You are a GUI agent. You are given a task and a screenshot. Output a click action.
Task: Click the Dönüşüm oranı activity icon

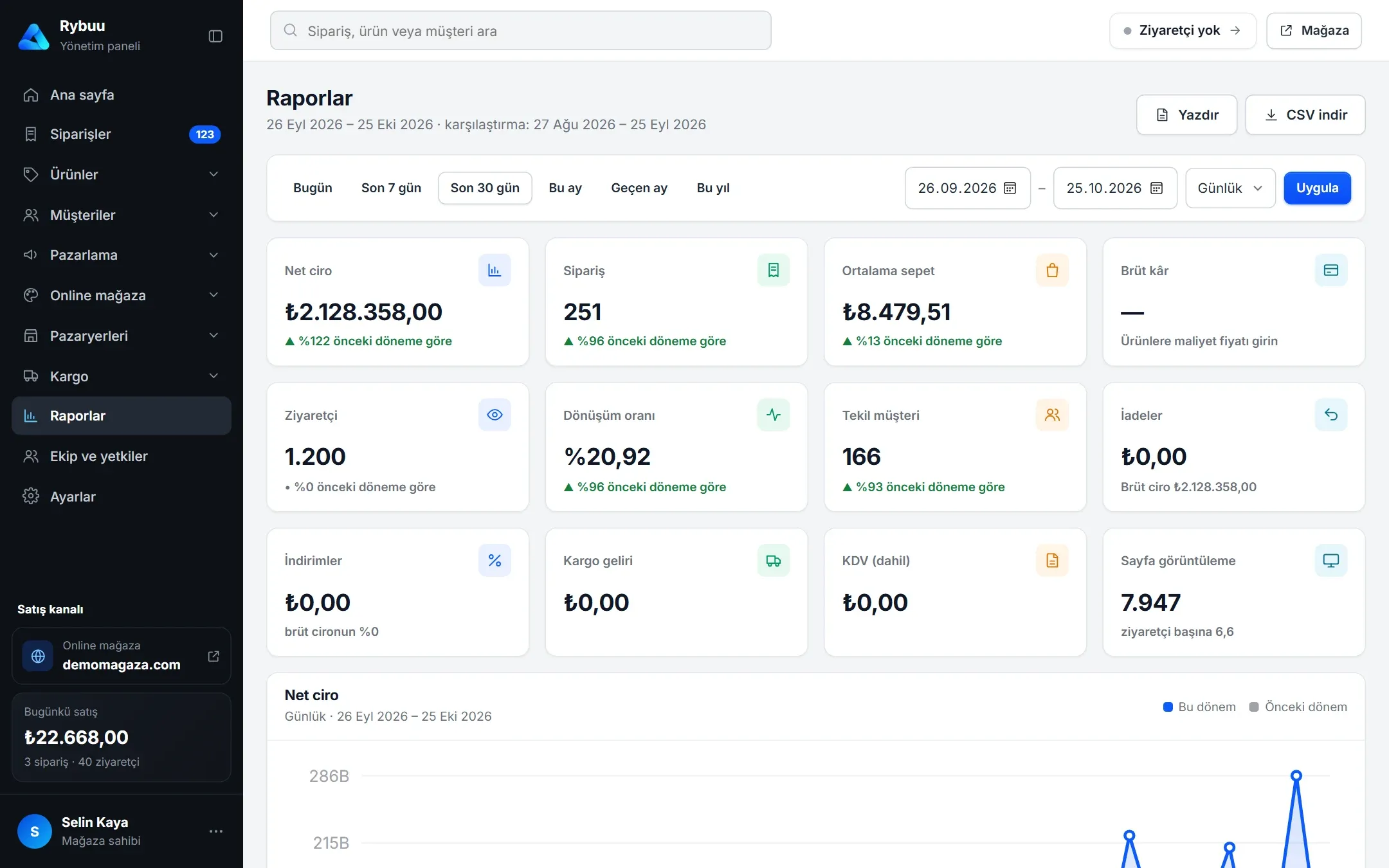click(x=774, y=415)
